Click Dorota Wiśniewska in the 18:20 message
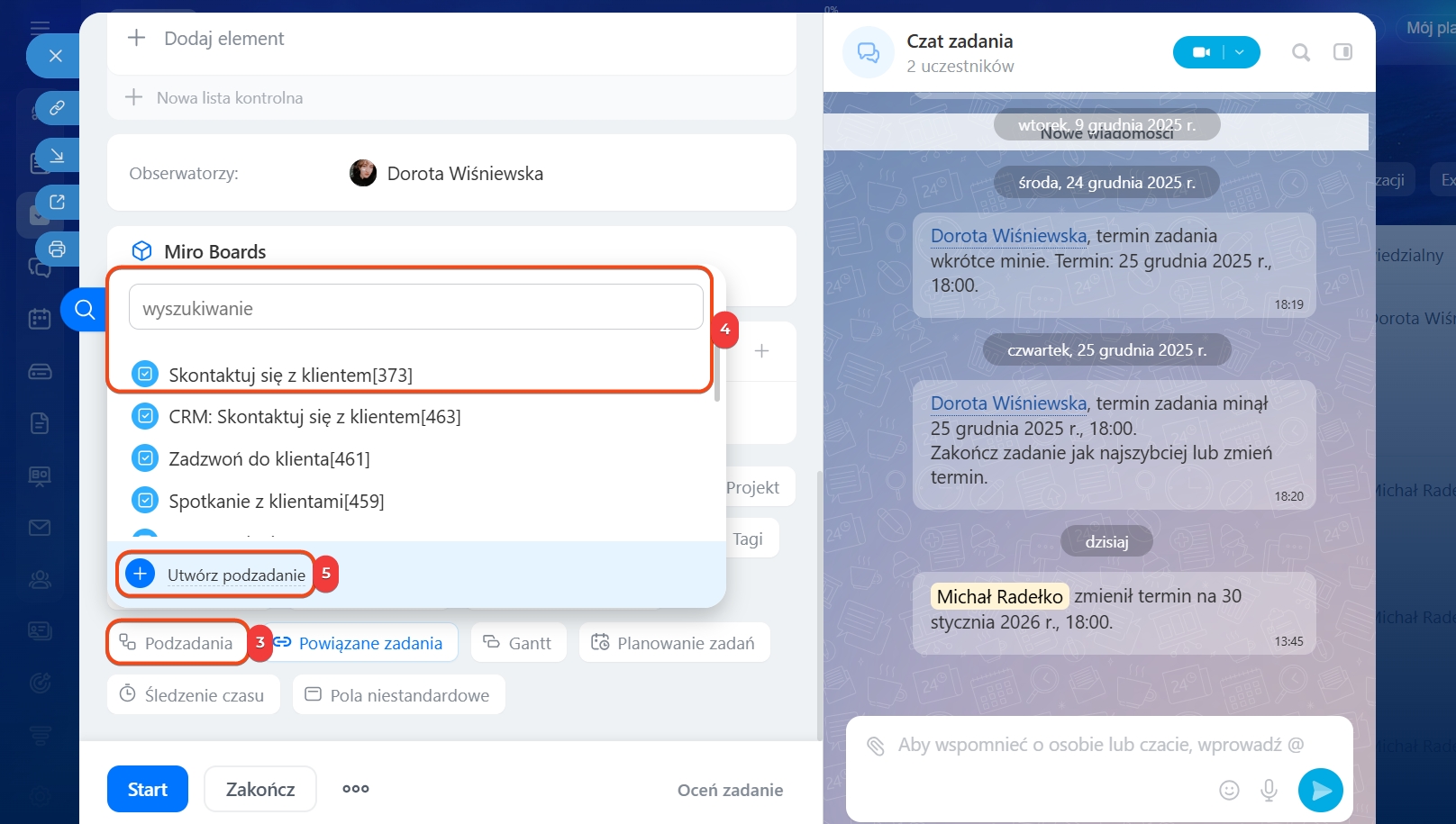This screenshot has height=824, width=1456. click(1008, 403)
